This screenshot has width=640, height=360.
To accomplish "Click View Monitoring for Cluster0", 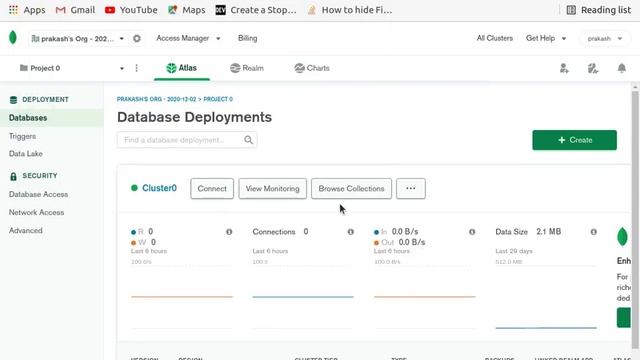I will tap(272, 189).
